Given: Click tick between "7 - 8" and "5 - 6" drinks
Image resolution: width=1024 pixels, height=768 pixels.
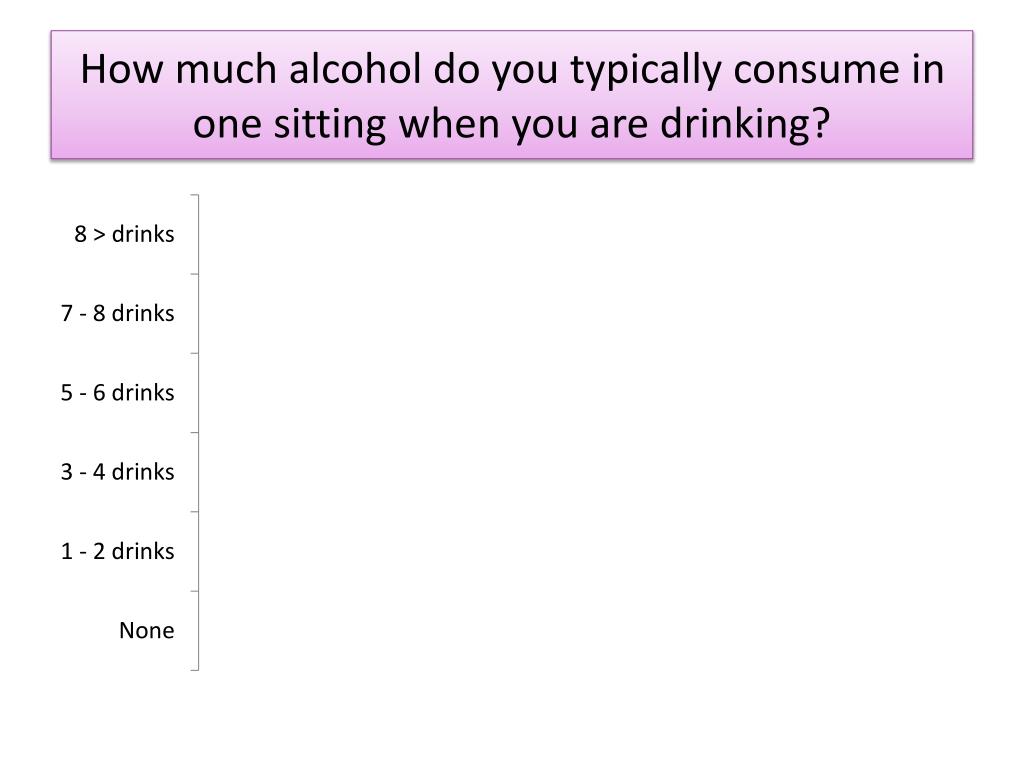Looking at the screenshot, I should 194,353.
